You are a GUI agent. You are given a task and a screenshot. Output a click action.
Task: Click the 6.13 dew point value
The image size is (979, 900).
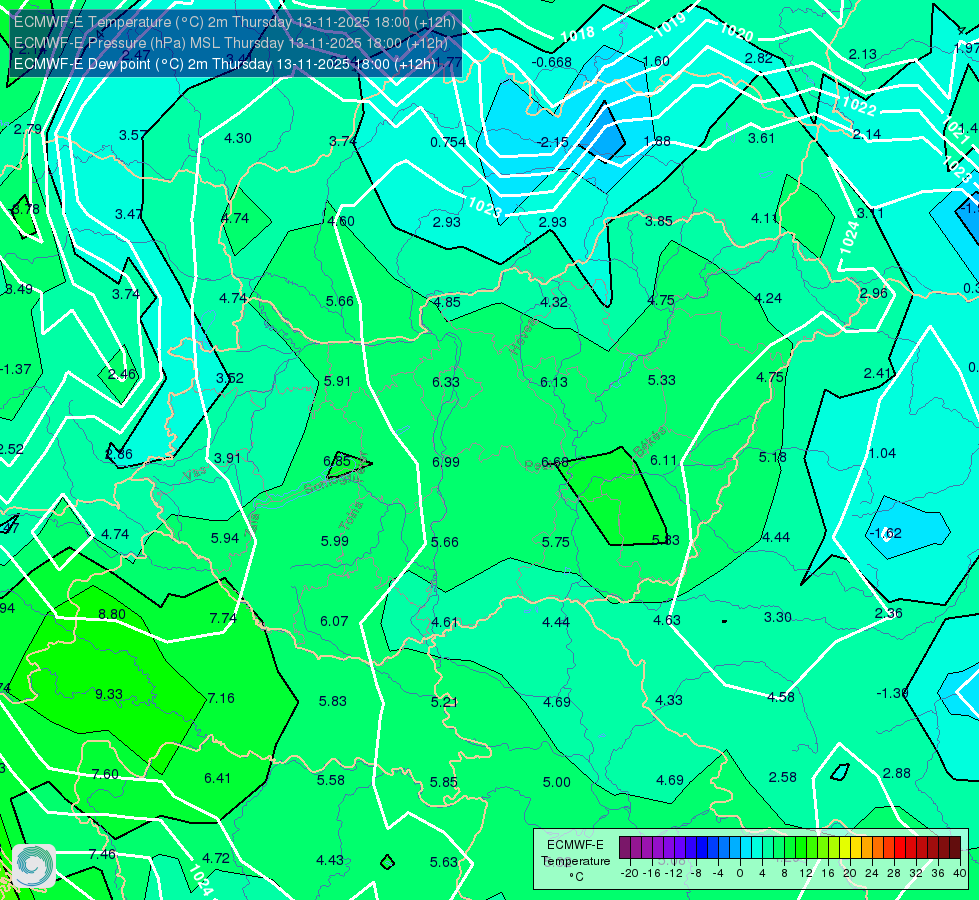click(x=554, y=382)
